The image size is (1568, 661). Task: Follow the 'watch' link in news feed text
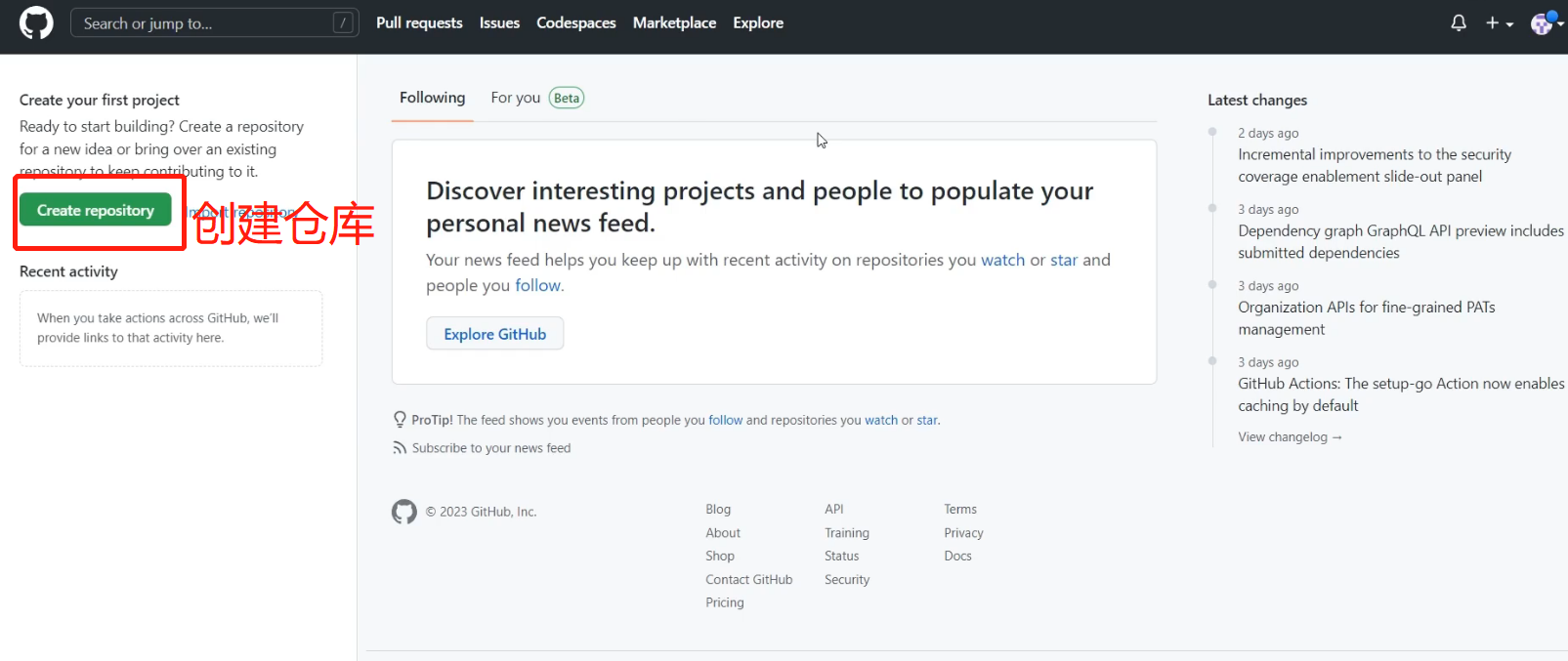pos(1003,260)
